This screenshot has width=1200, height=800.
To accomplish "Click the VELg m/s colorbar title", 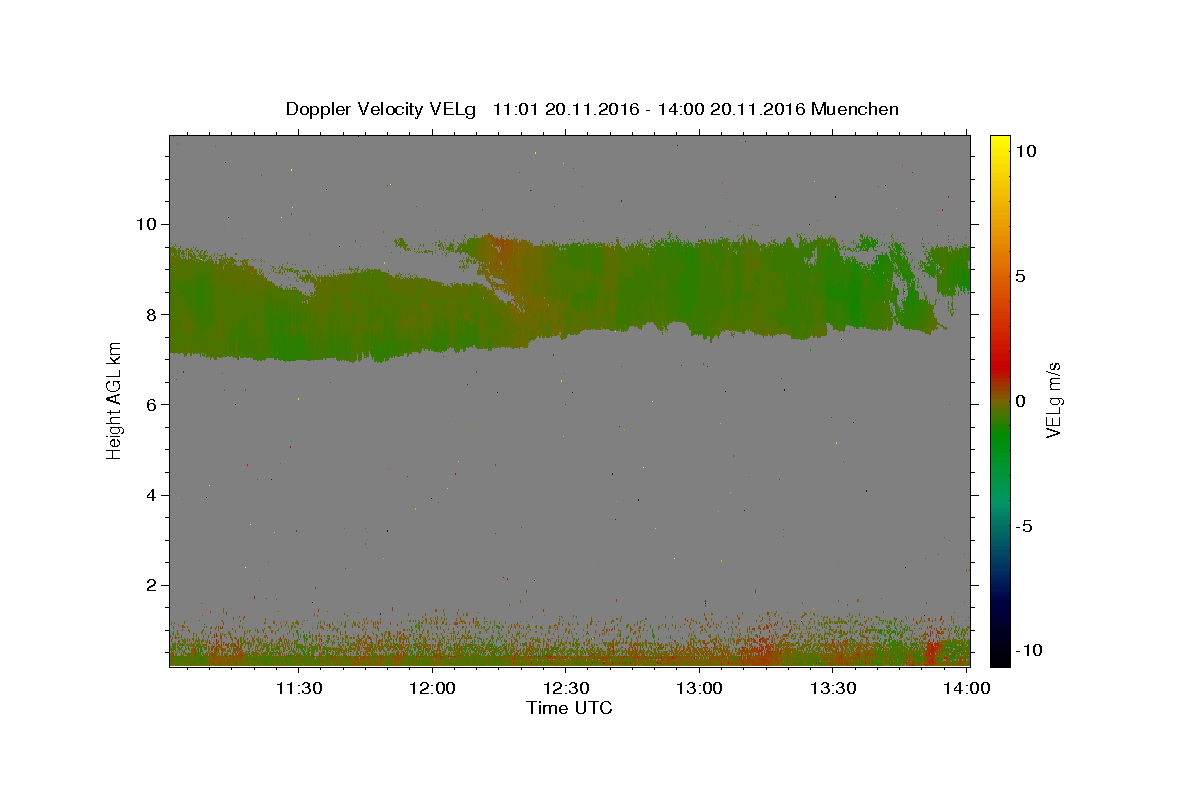I will [1053, 401].
